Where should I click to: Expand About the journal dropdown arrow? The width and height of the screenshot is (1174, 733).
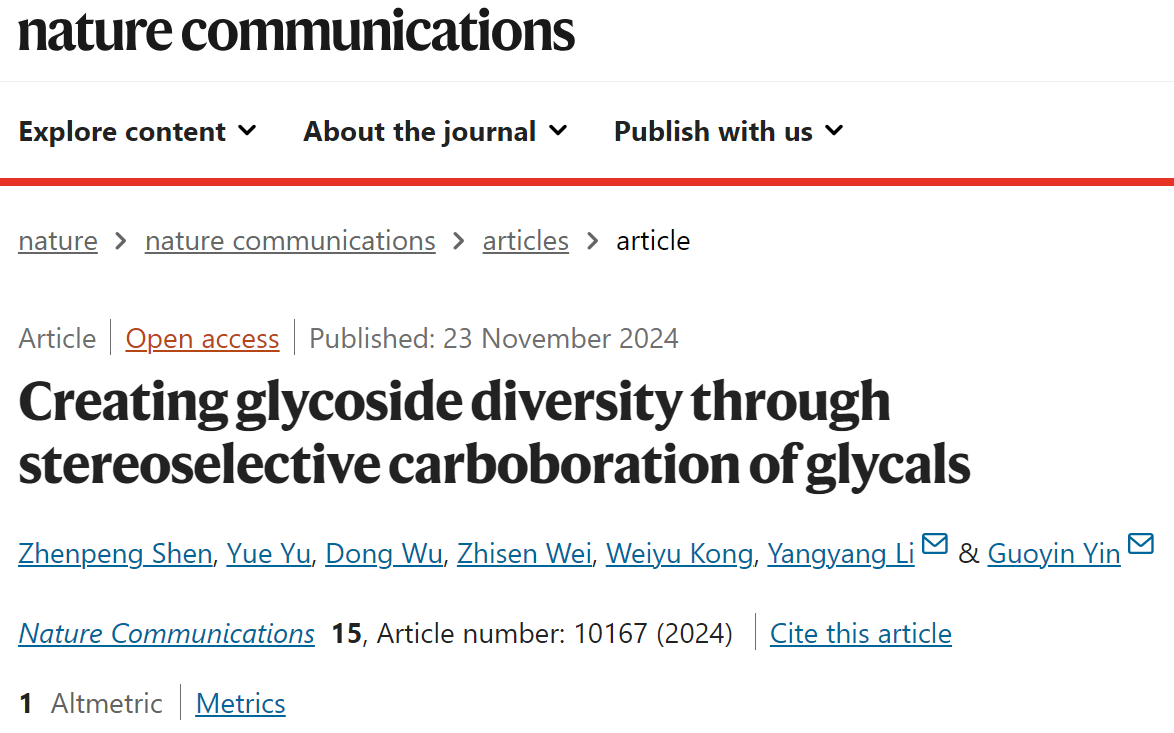point(558,131)
